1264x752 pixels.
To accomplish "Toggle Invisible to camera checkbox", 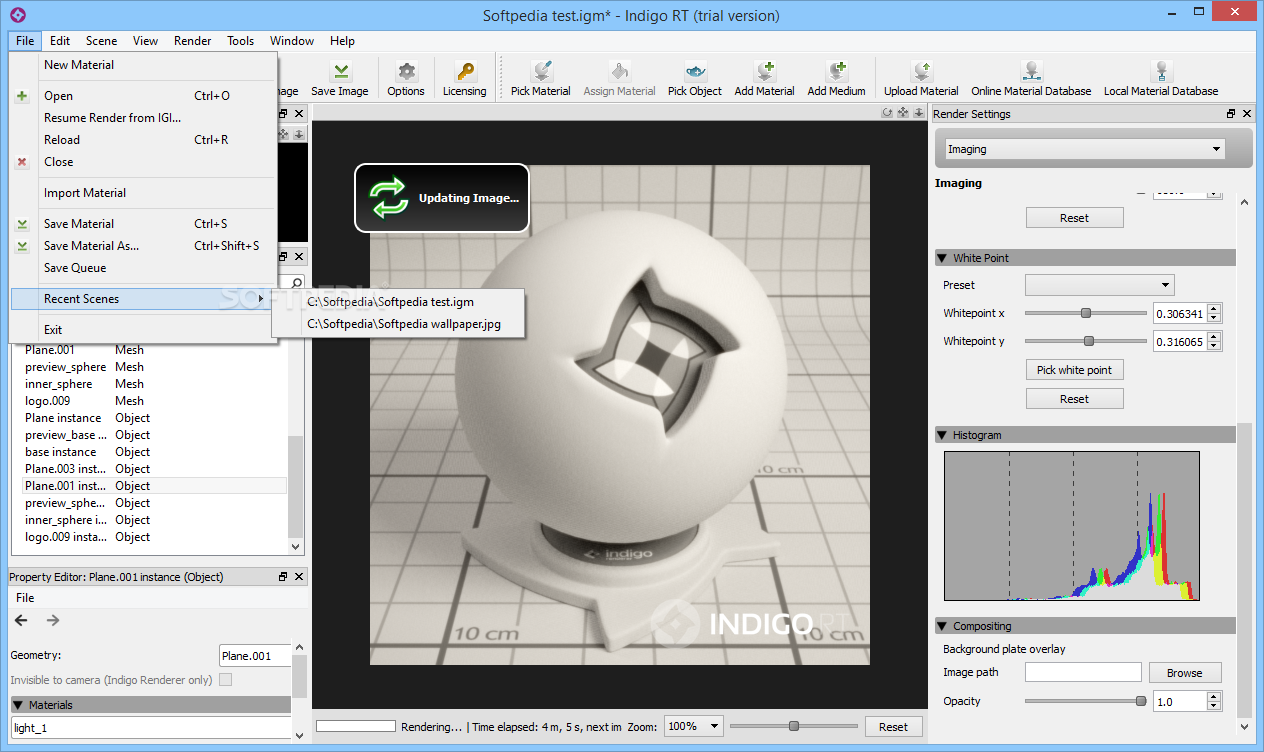I will pos(225,680).
